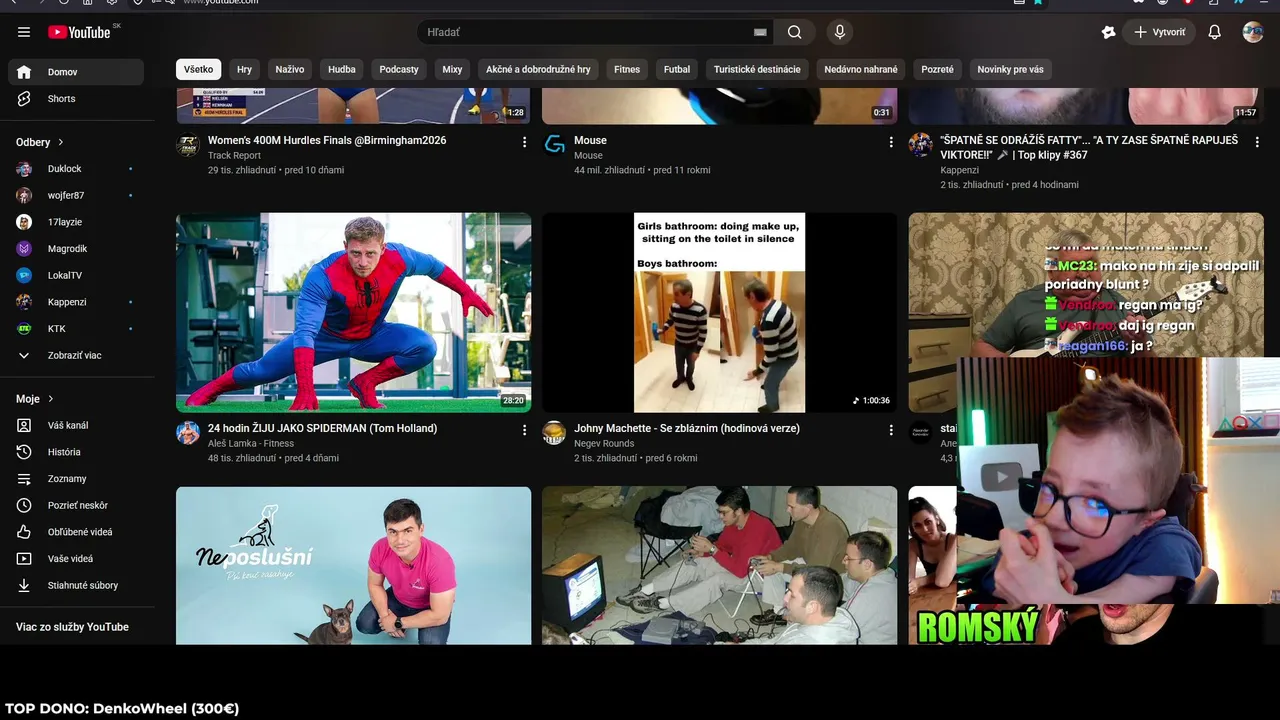Open the account avatar menu
Screen dimensions: 1280x720
click(x=1253, y=32)
